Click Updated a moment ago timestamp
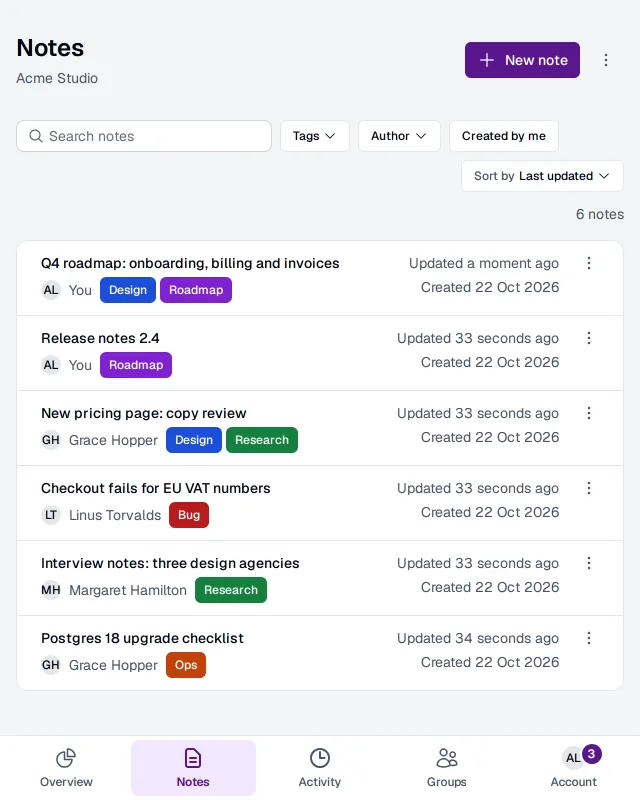 [x=484, y=263]
